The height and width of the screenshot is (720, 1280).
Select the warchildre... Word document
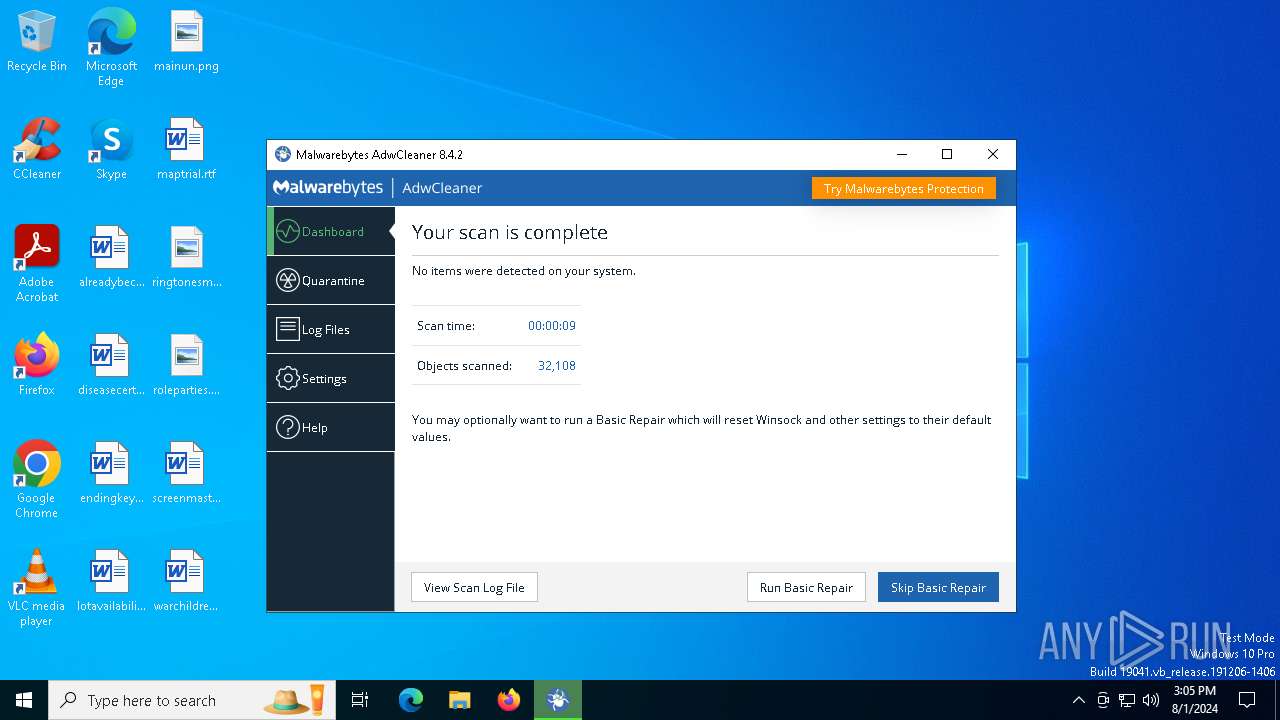[186, 581]
